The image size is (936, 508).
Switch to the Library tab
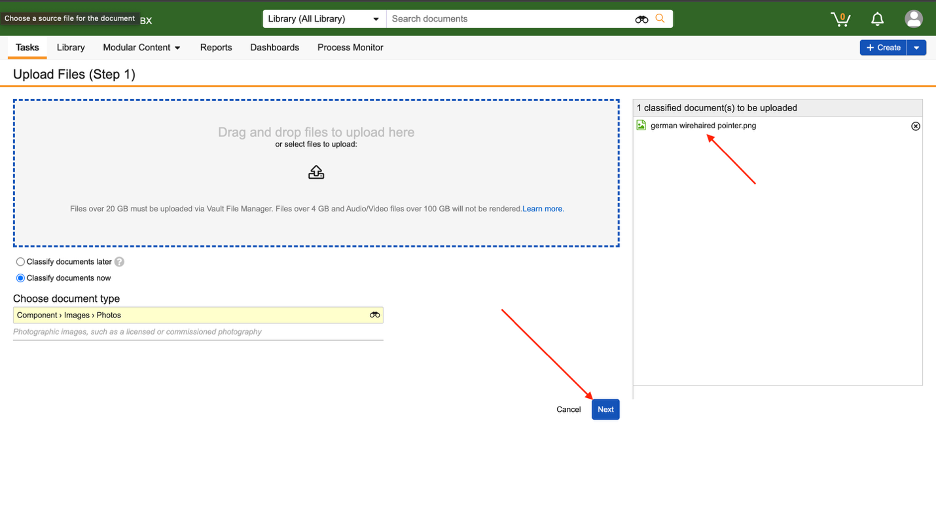point(70,47)
